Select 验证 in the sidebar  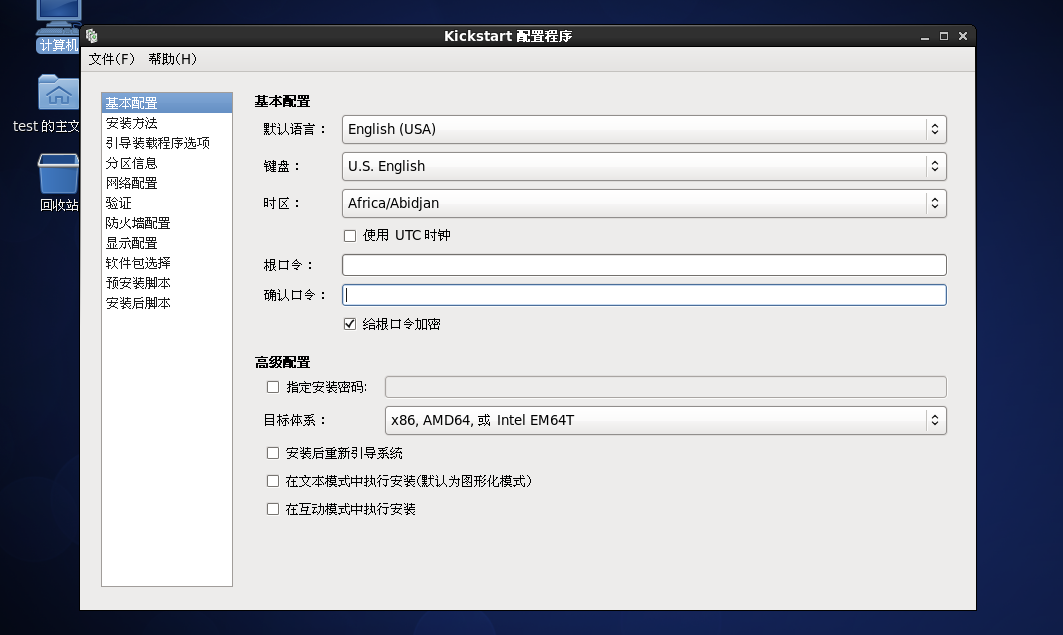[167, 203]
